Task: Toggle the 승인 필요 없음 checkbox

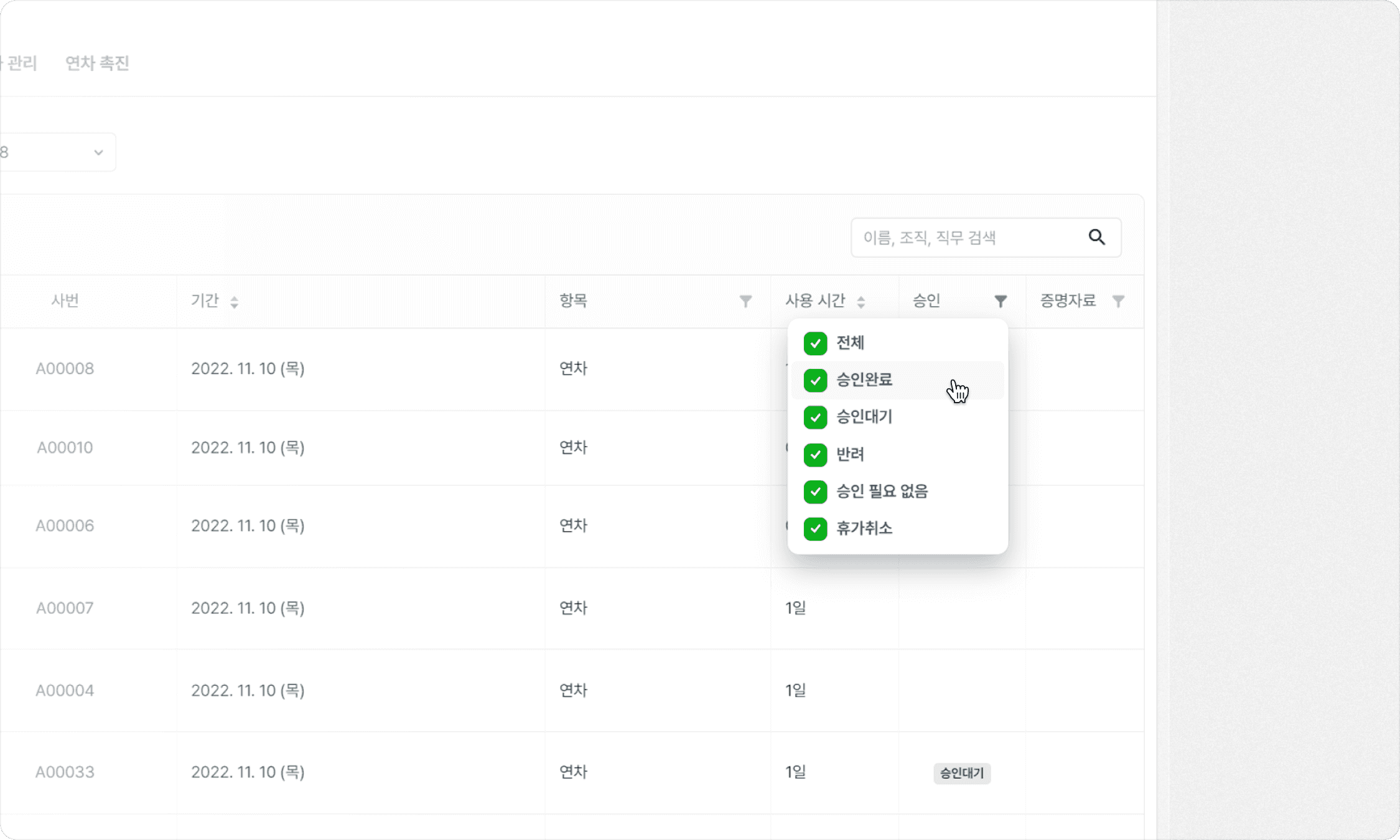Action: point(815,492)
